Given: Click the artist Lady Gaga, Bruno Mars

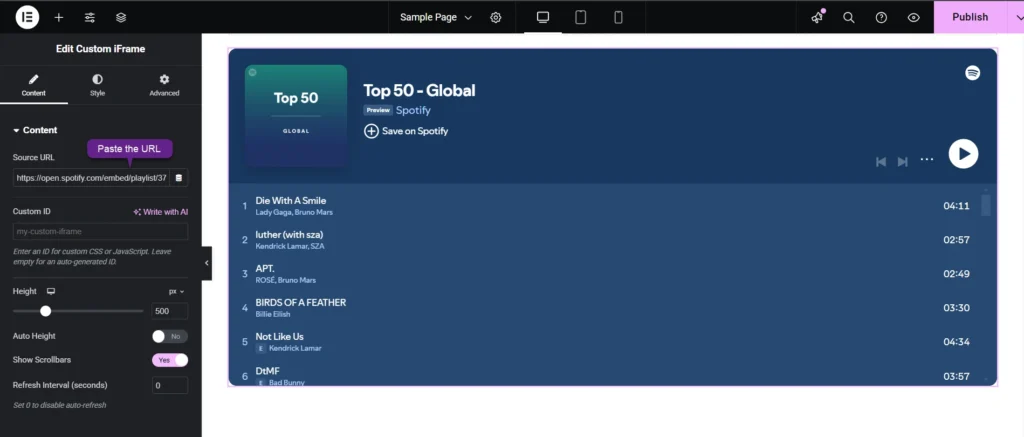Looking at the screenshot, I should tap(294, 212).
